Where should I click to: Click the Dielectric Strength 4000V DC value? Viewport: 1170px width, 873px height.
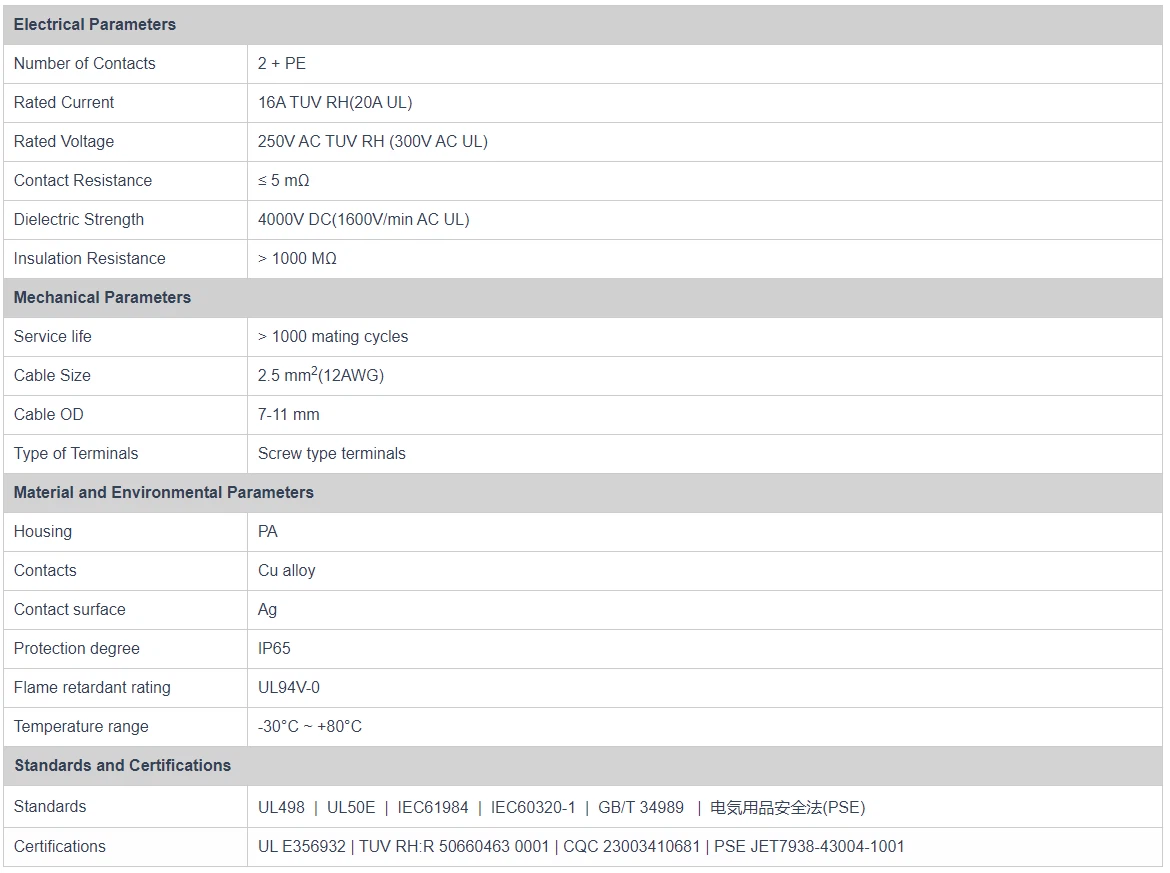pyautogui.click(x=363, y=219)
